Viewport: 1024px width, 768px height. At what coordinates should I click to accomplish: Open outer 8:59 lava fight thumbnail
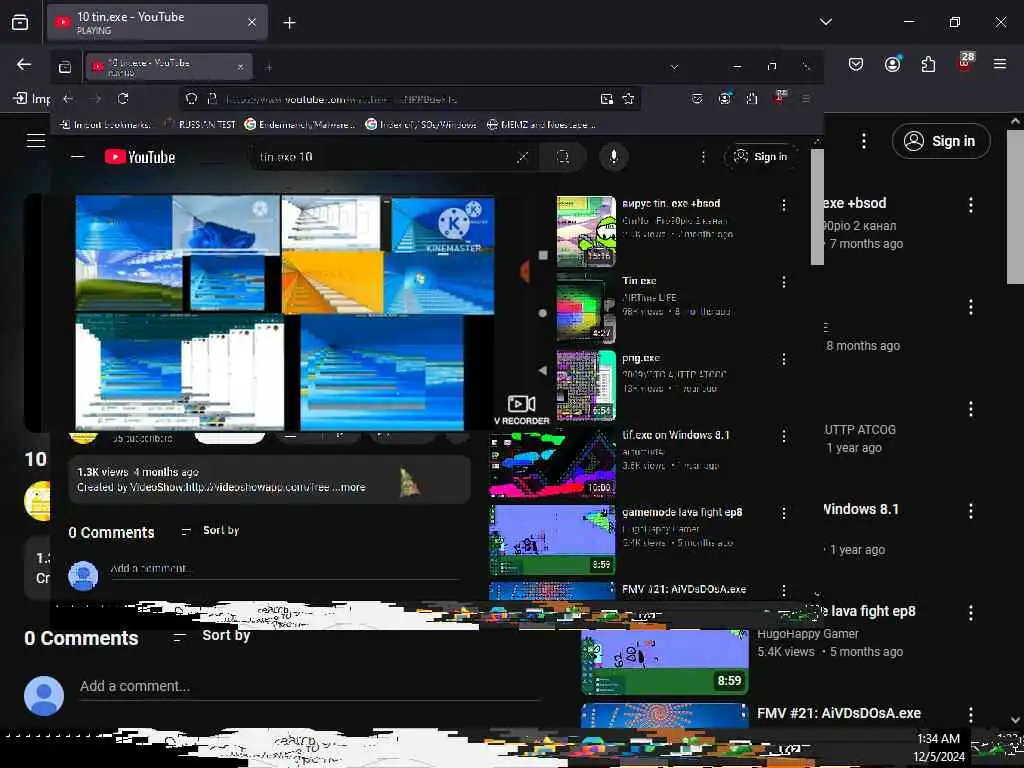pos(665,662)
